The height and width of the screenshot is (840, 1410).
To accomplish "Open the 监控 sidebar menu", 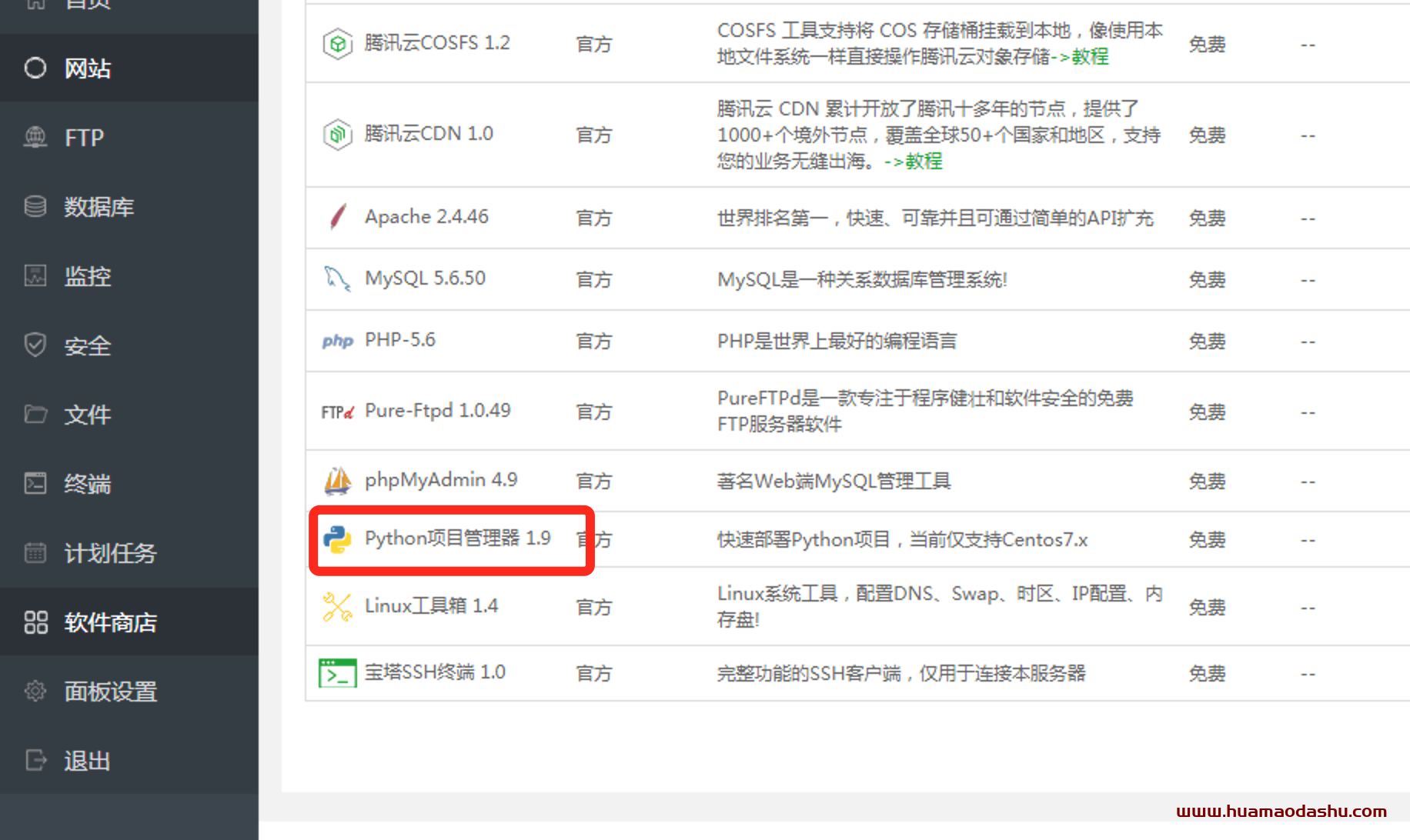I will click(x=129, y=275).
